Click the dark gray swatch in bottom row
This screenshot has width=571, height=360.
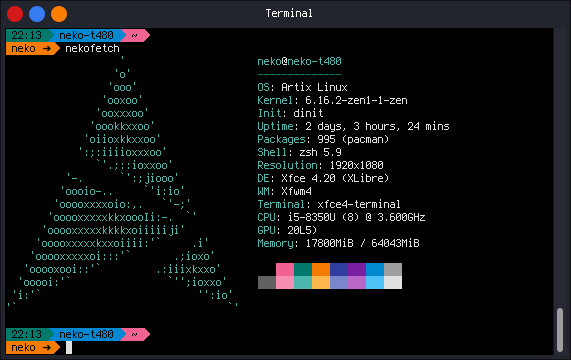pos(267,282)
